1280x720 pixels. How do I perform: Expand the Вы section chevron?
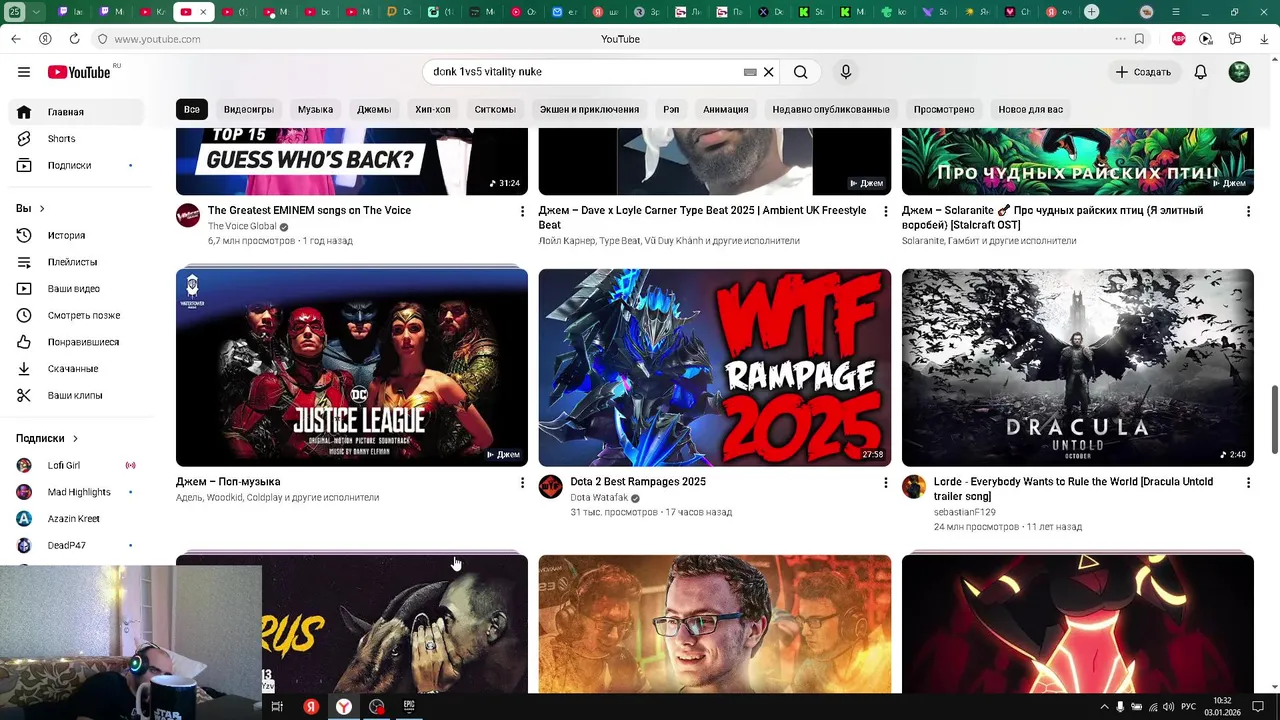[42, 208]
